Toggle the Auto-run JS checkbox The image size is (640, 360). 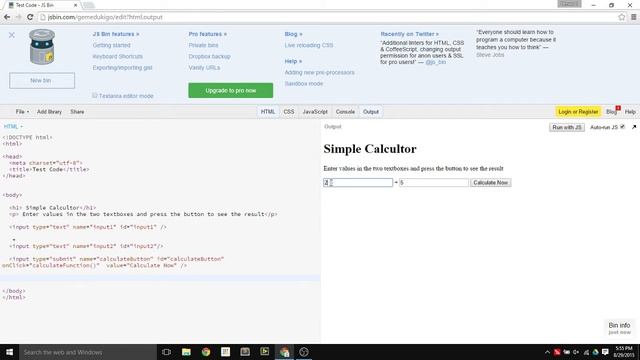(622, 127)
